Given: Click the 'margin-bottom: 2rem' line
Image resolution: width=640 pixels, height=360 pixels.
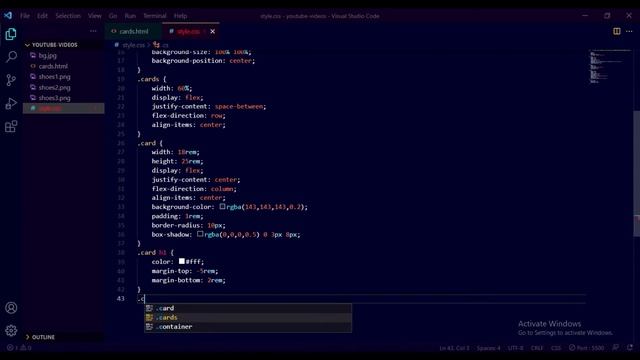Looking at the screenshot, I should [188, 280].
